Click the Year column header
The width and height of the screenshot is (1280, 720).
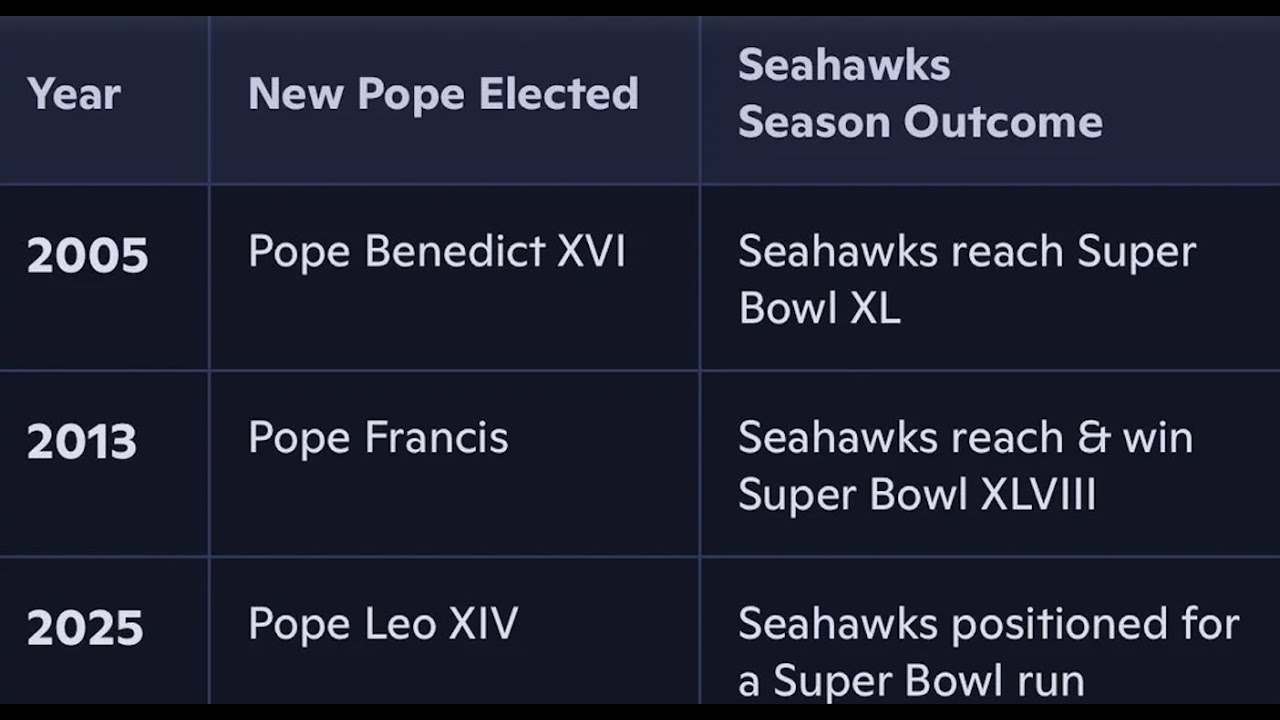point(74,95)
